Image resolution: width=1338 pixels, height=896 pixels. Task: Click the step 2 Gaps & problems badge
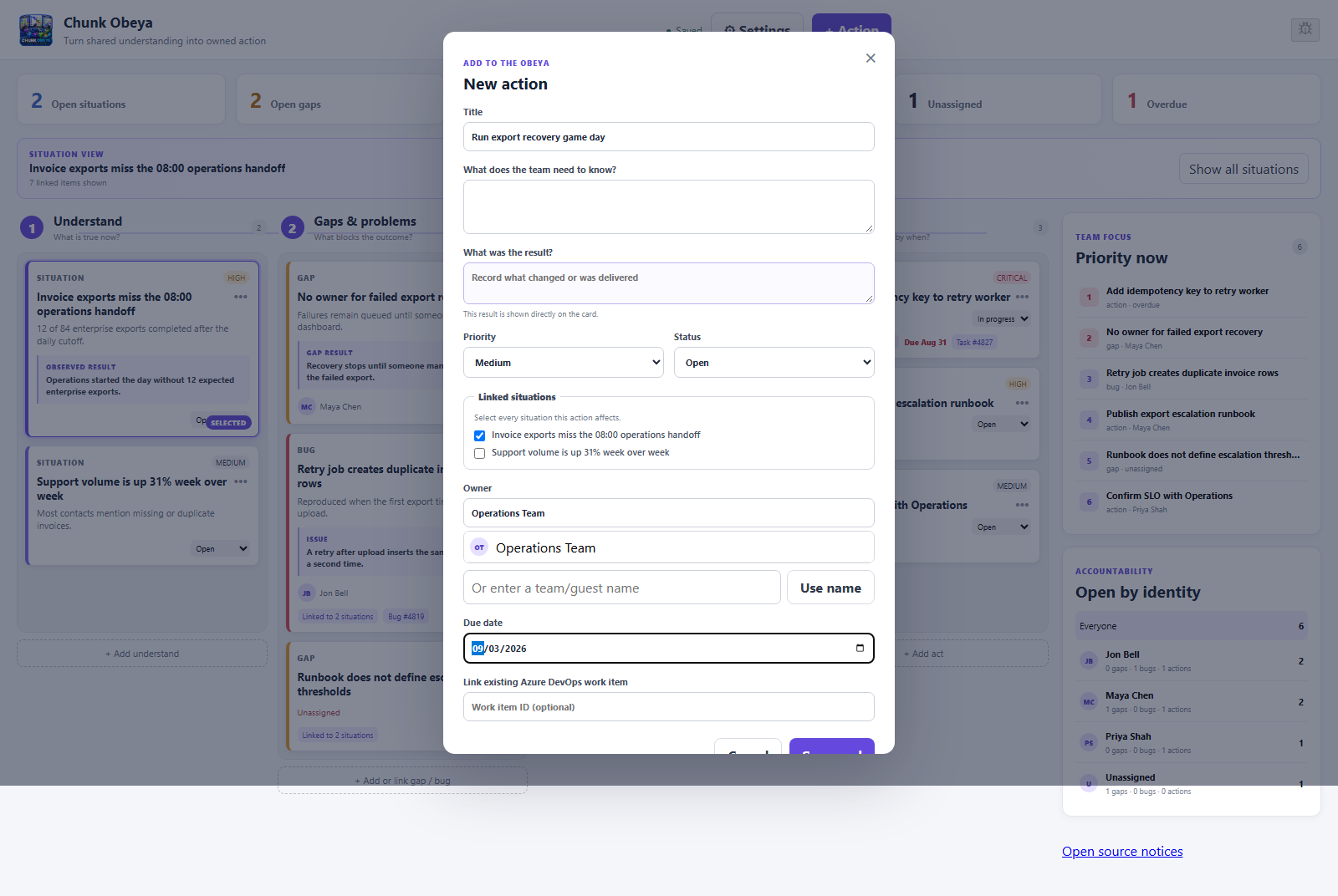tap(292, 227)
